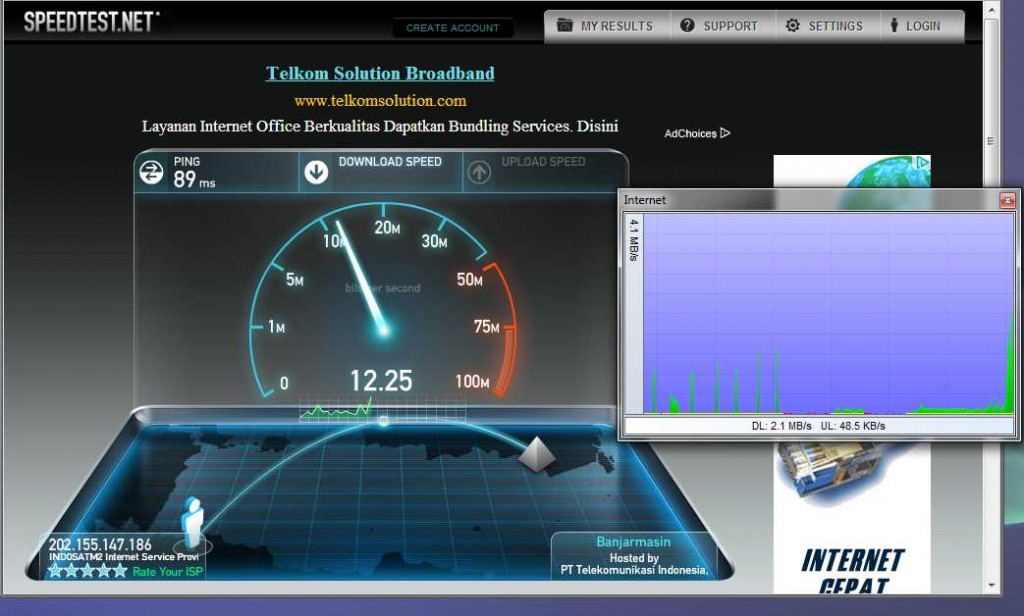Image resolution: width=1024 pixels, height=616 pixels.
Task: Click the 12.25 speed reading
Action: (x=381, y=381)
